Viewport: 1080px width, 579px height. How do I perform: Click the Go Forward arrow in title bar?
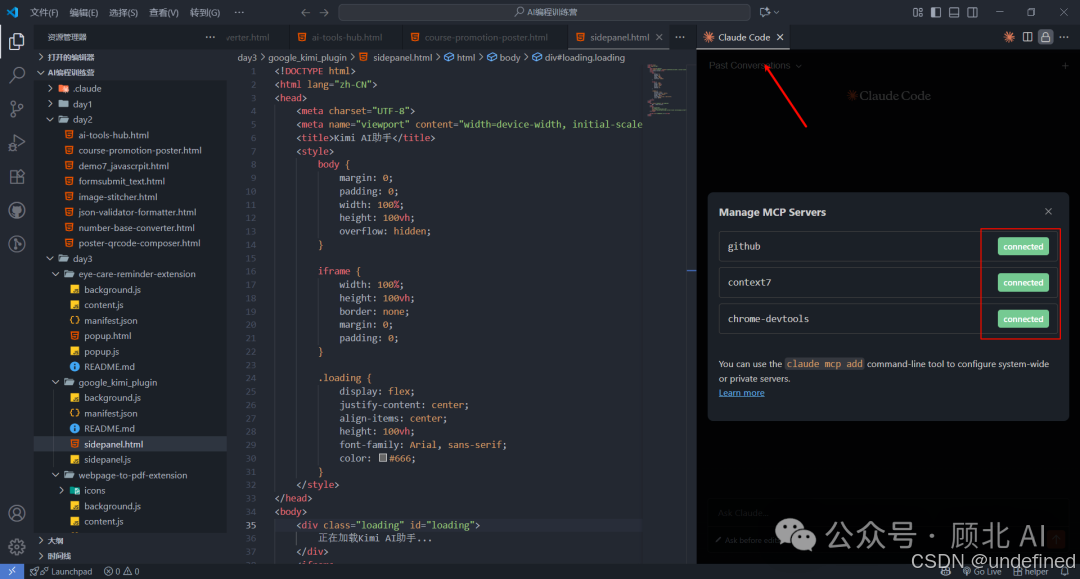324,12
